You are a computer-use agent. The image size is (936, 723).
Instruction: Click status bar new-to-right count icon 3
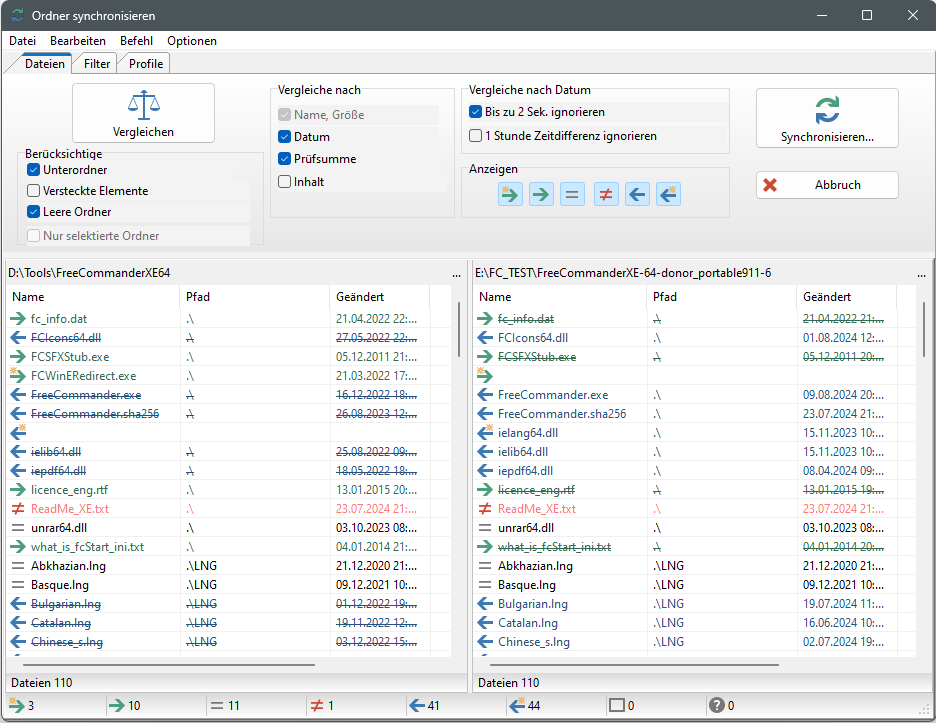tap(16, 705)
